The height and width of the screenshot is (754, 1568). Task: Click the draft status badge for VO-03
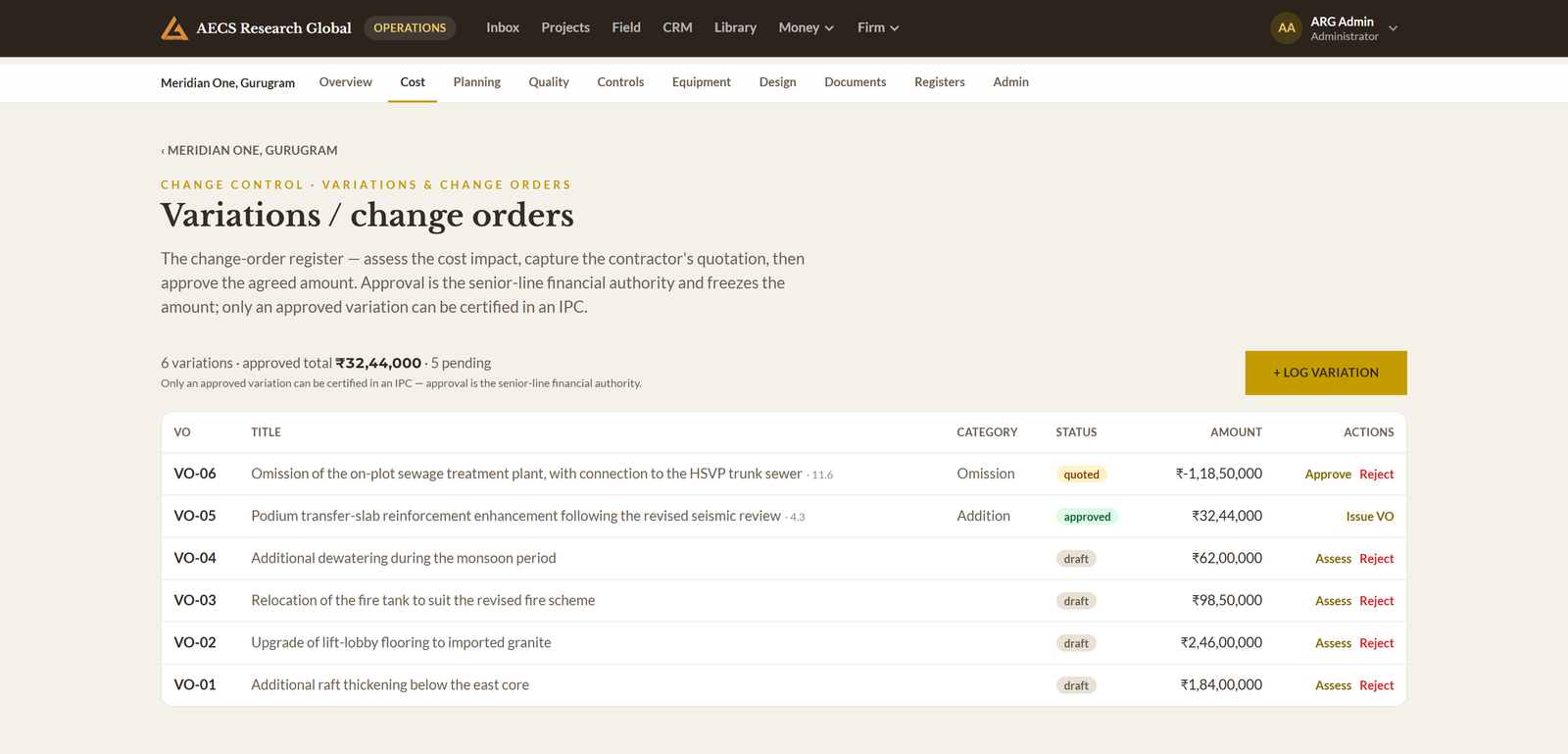pyautogui.click(x=1076, y=601)
